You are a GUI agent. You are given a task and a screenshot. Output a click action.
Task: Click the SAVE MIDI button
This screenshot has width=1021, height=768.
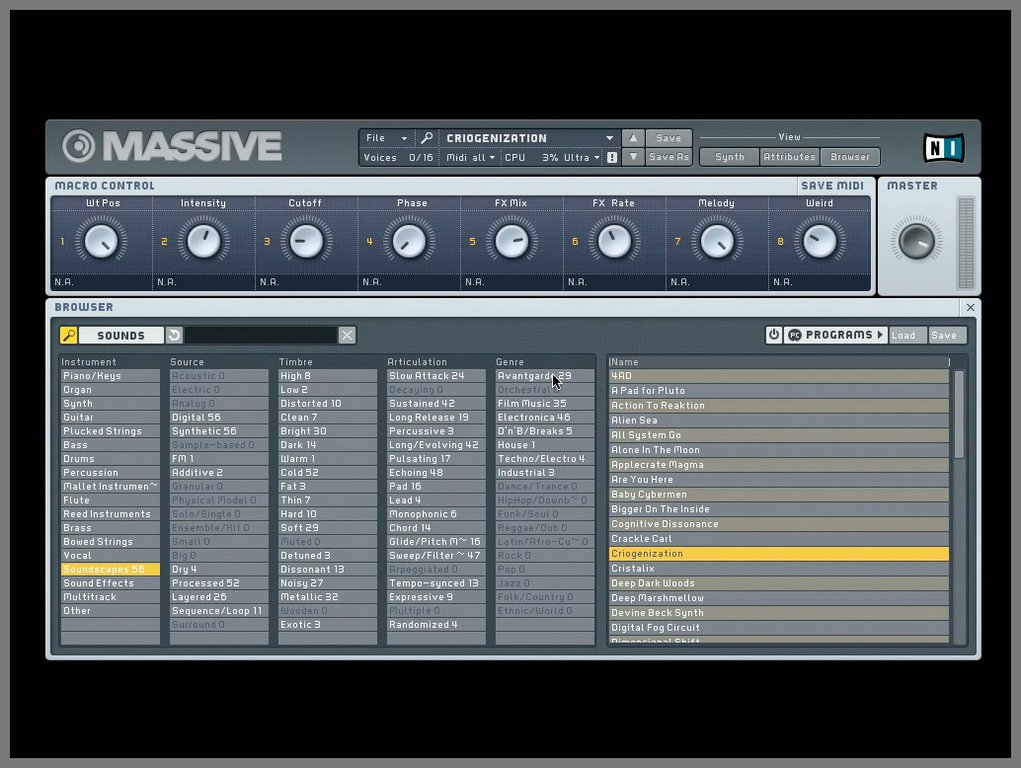point(832,186)
